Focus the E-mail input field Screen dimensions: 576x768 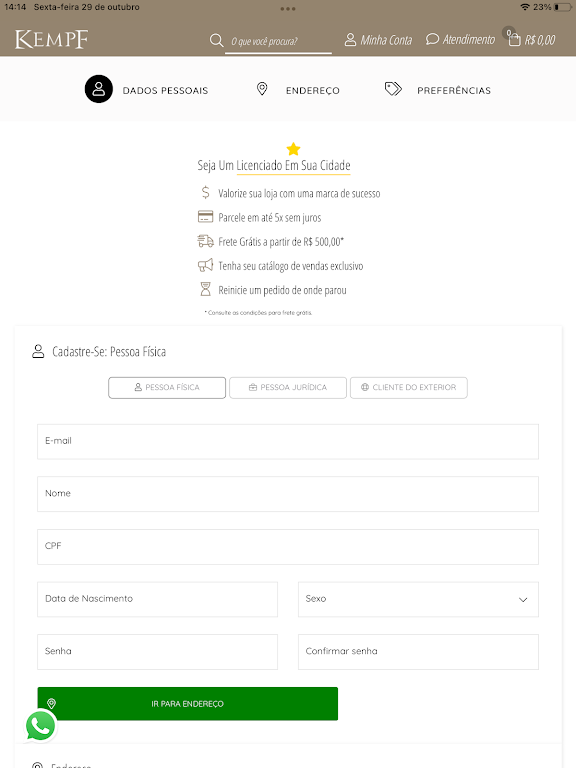(288, 442)
